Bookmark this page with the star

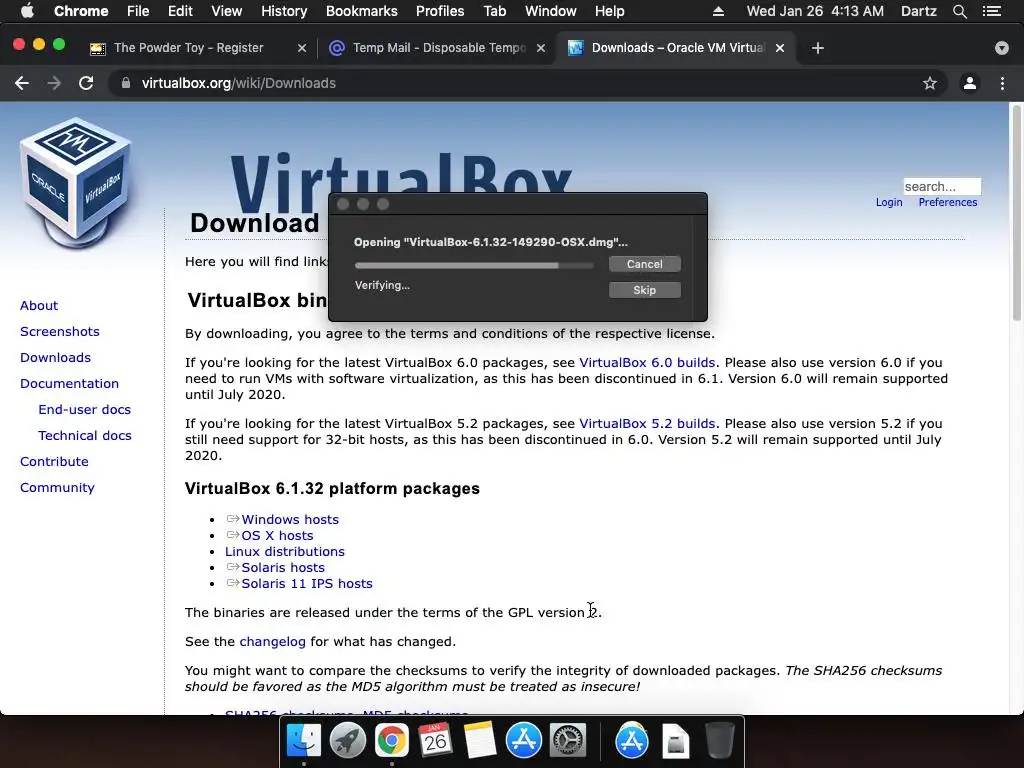[929, 83]
